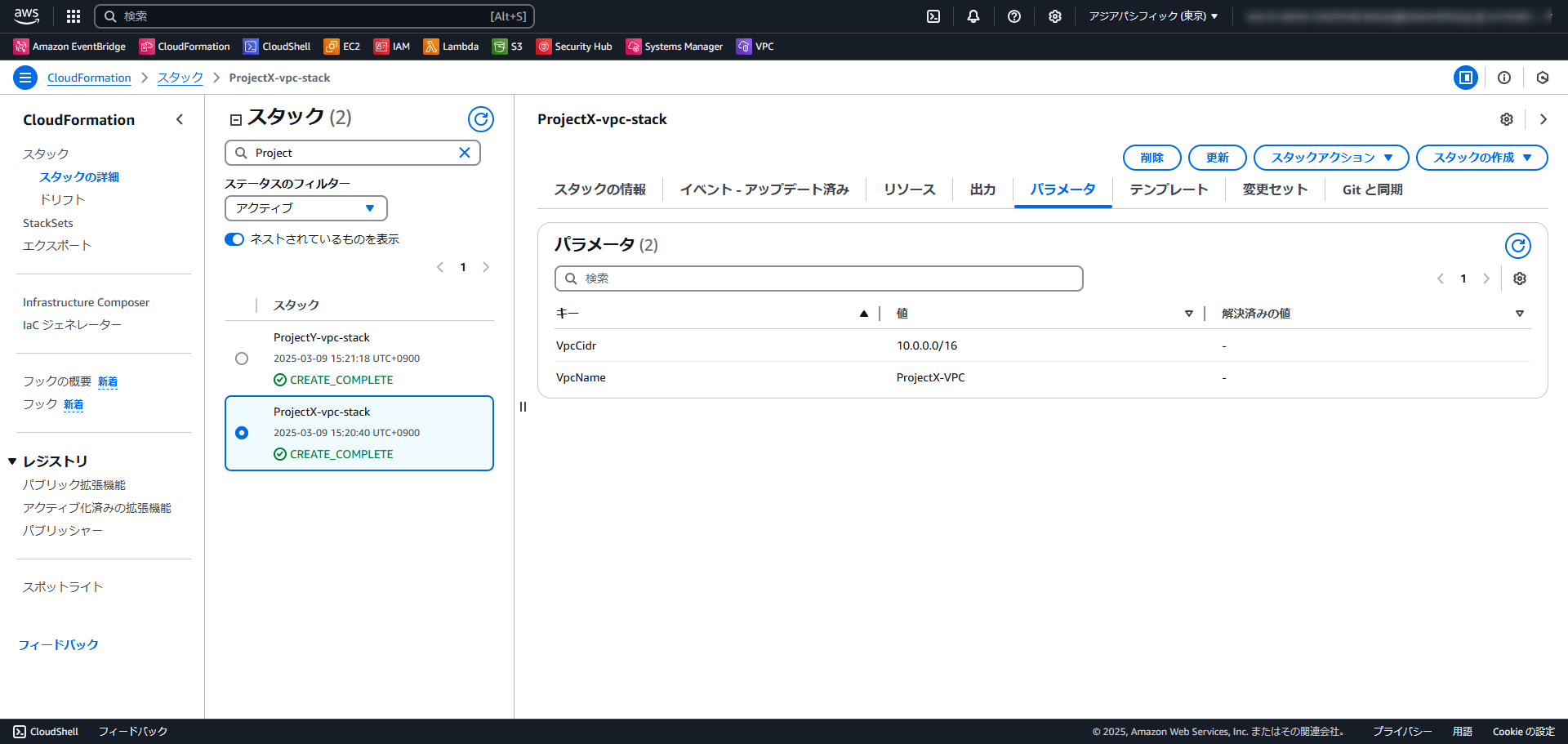1568x744 pixels.
Task: Click the top AWS search box
Action: (x=314, y=16)
